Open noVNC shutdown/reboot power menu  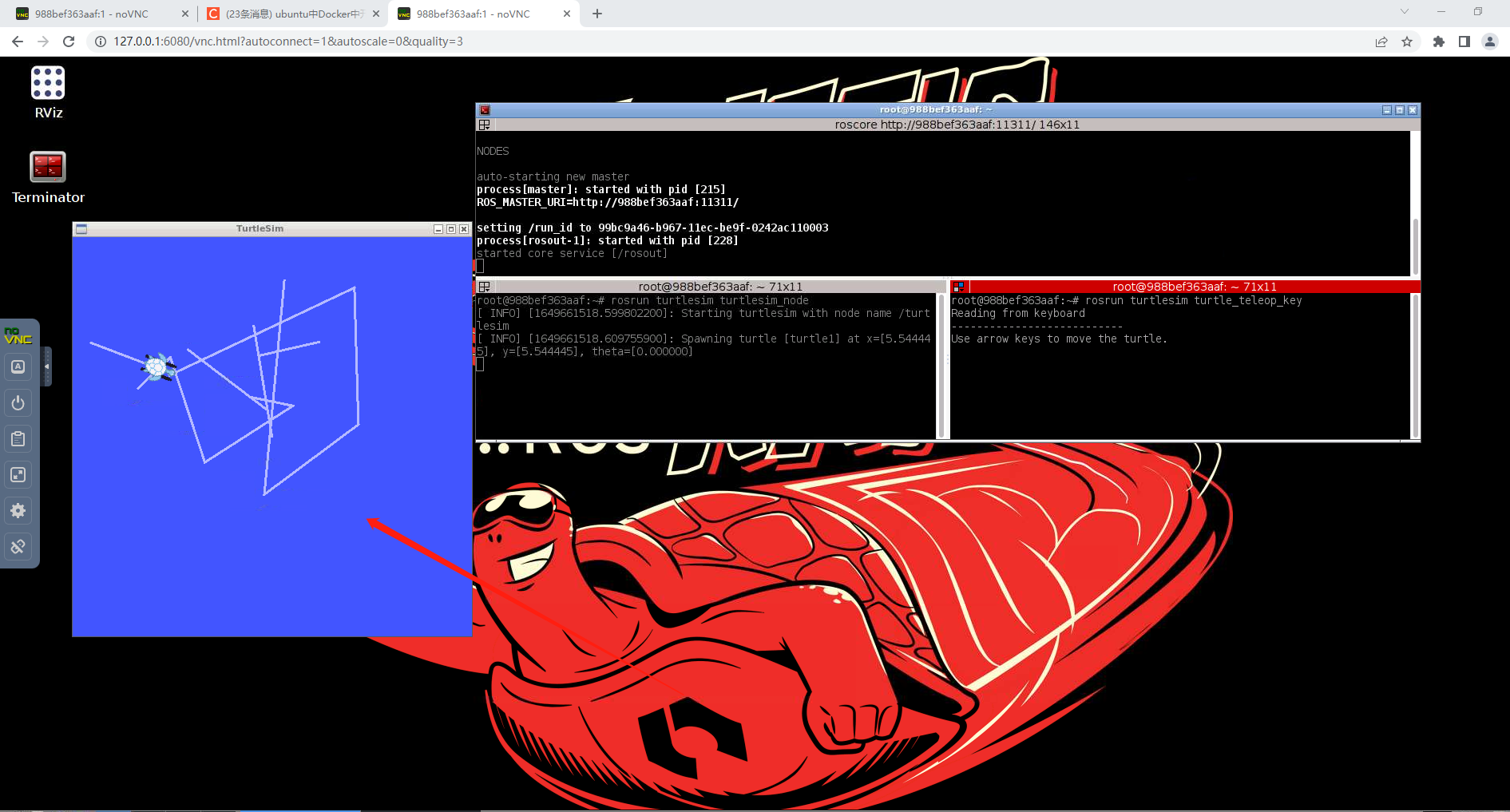18,403
